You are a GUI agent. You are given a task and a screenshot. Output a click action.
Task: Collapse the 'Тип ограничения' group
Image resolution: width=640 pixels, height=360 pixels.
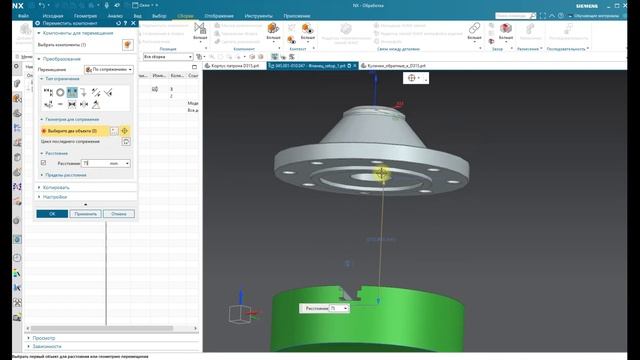pos(60,78)
